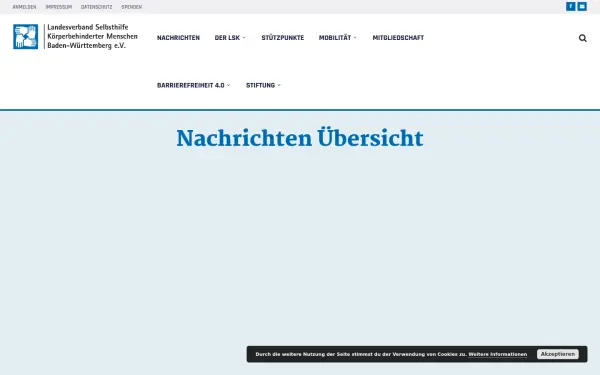Open the Anmelden link
This screenshot has width=600, height=375.
pos(24,7)
